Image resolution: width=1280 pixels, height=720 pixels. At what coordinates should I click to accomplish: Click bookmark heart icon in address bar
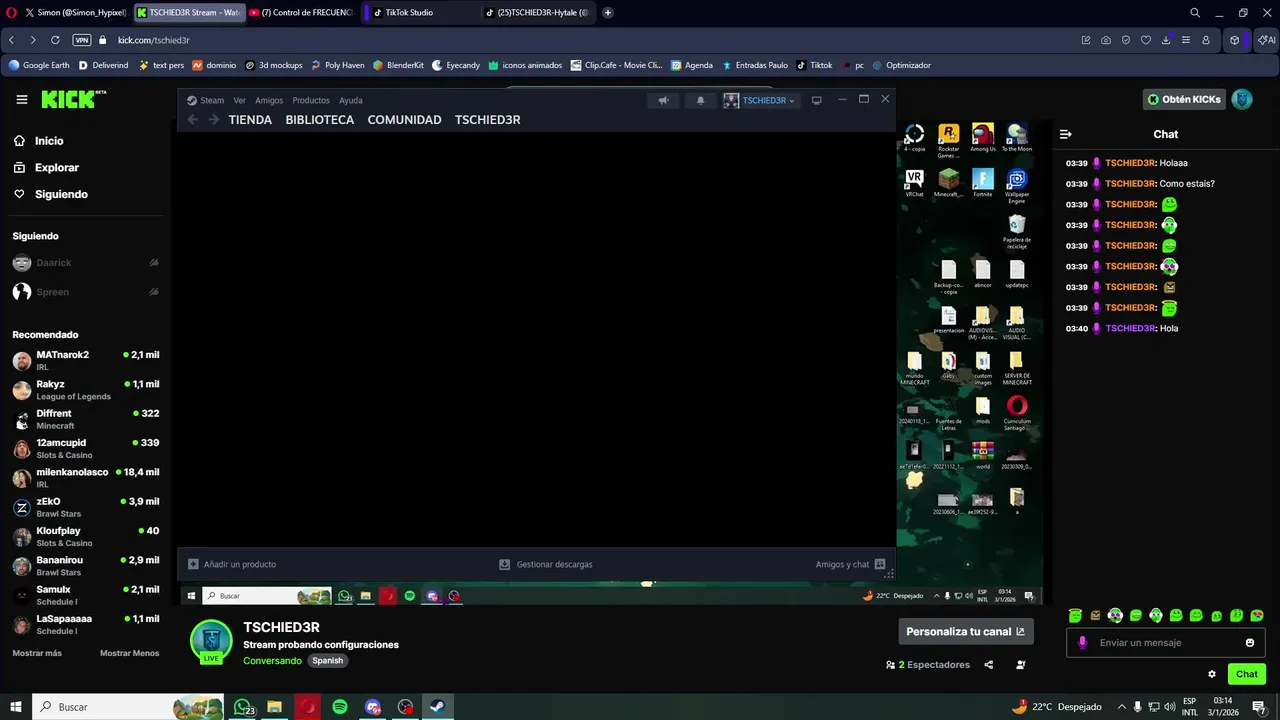tap(1145, 40)
